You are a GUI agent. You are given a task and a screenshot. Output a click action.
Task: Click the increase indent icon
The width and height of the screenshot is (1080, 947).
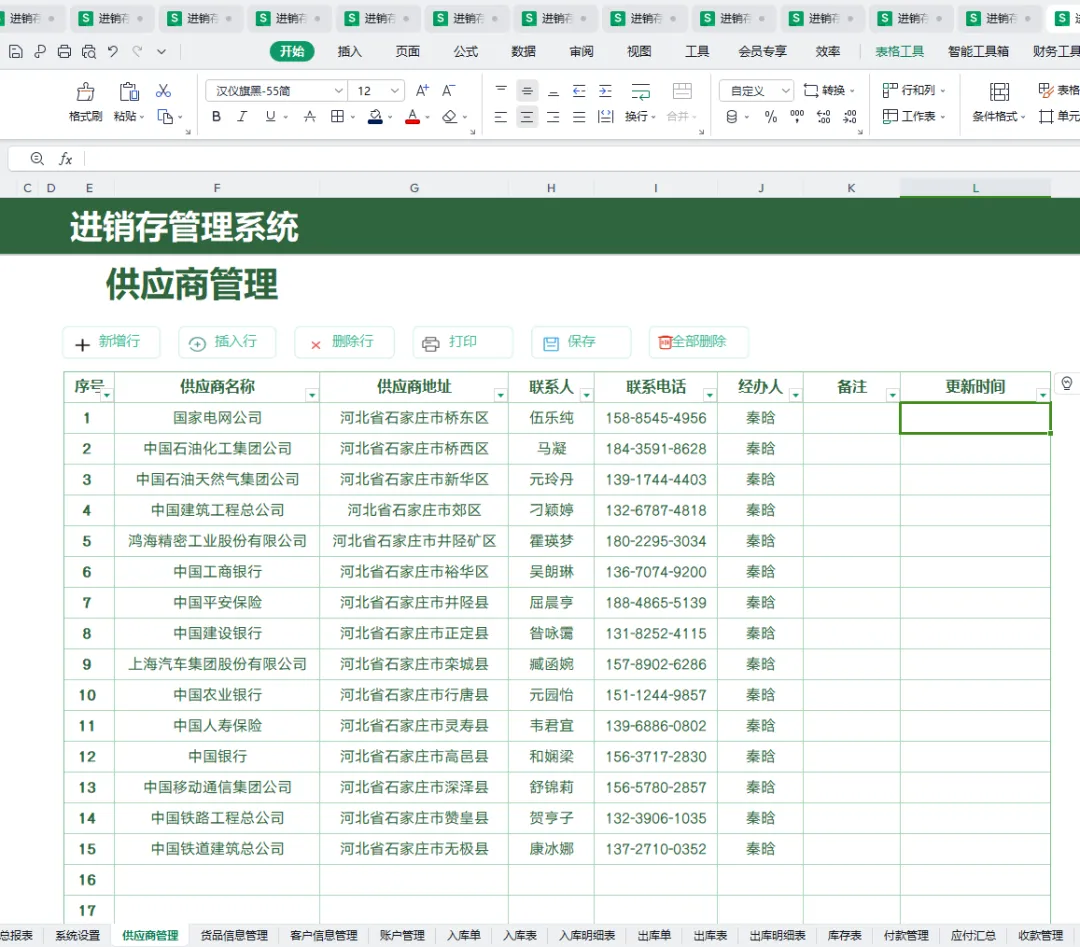[605, 90]
